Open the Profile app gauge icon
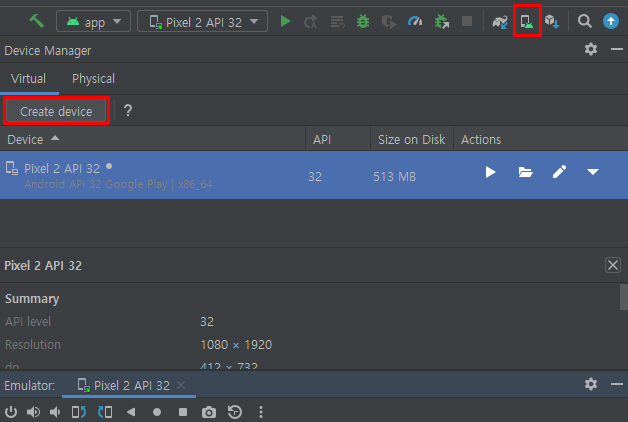The width and height of the screenshot is (628, 422). (x=415, y=21)
